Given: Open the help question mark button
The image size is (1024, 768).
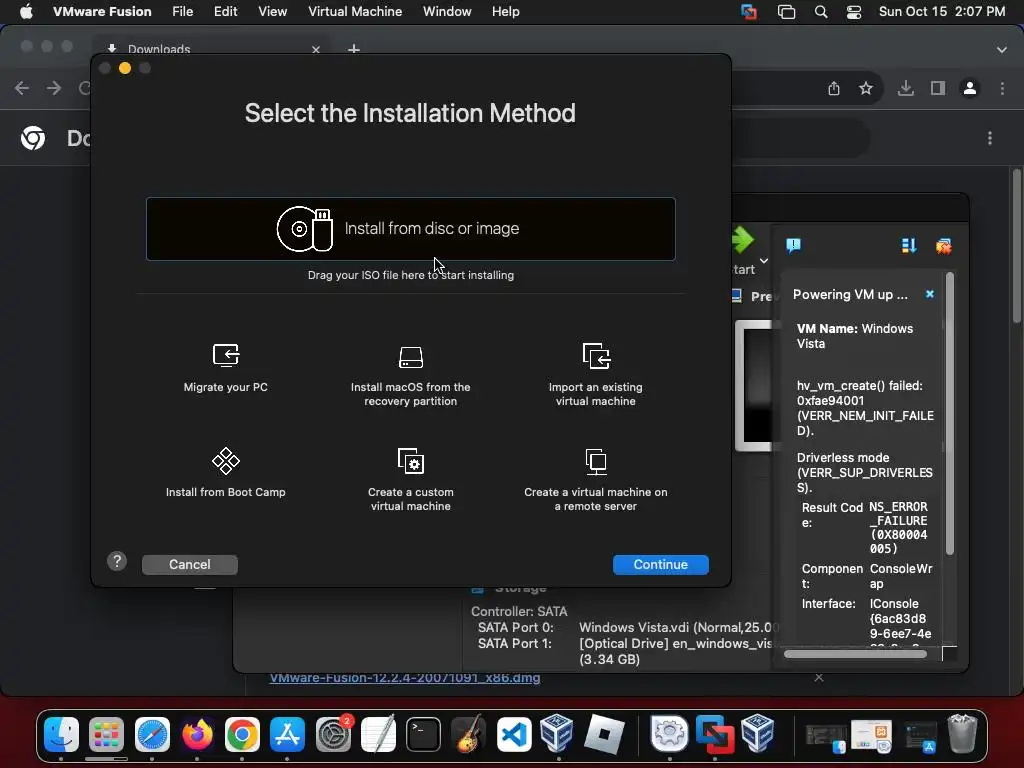Looking at the screenshot, I should [117, 561].
